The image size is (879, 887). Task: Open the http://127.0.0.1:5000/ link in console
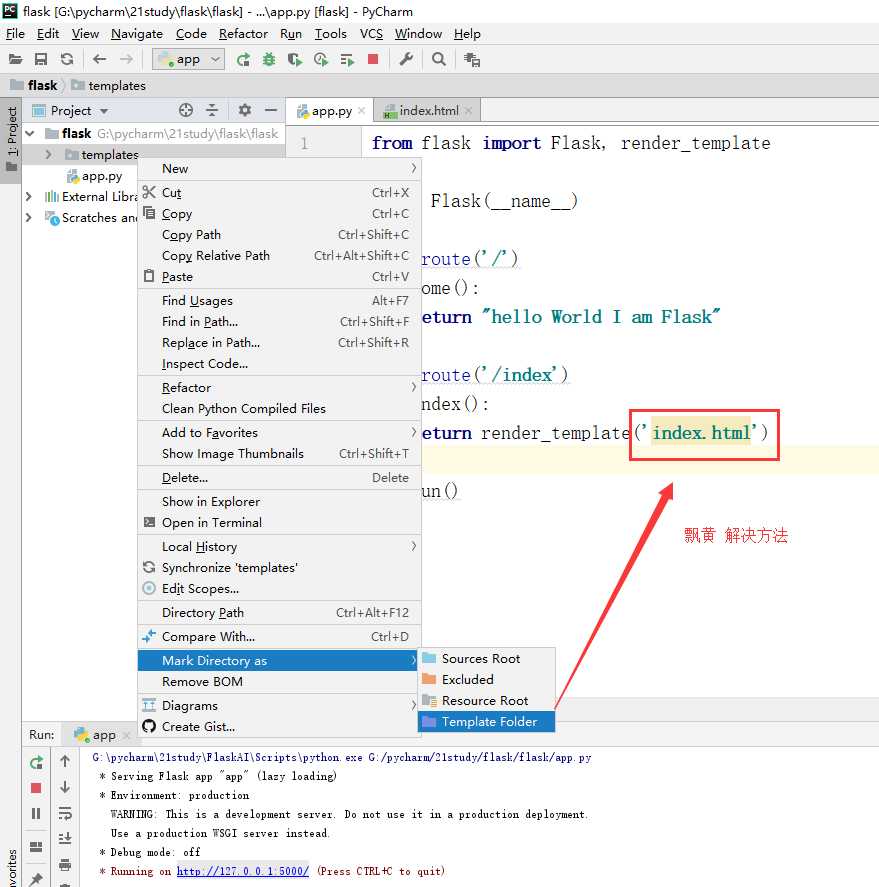tap(243, 871)
